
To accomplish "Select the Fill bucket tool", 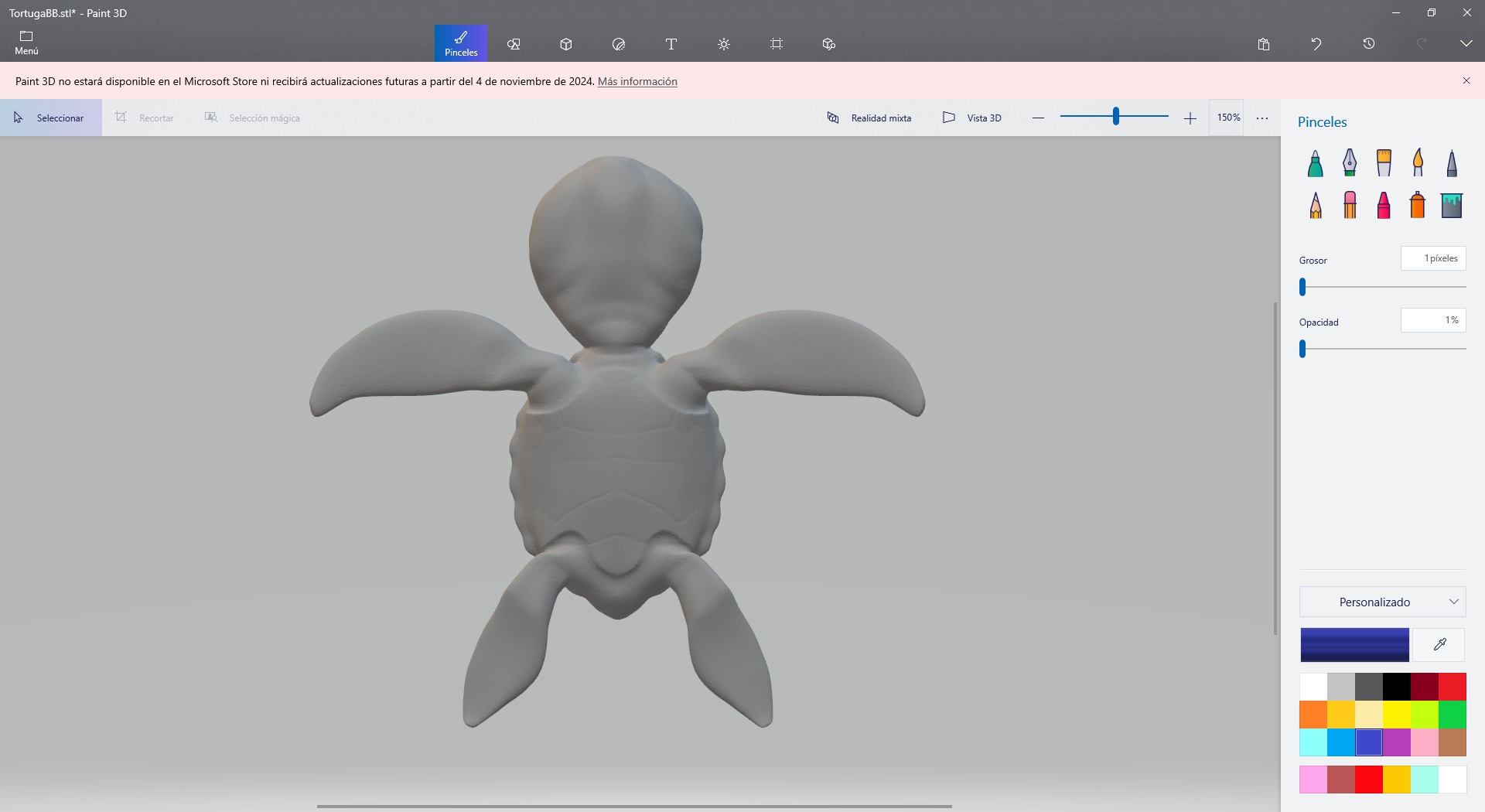I will coord(1452,205).
